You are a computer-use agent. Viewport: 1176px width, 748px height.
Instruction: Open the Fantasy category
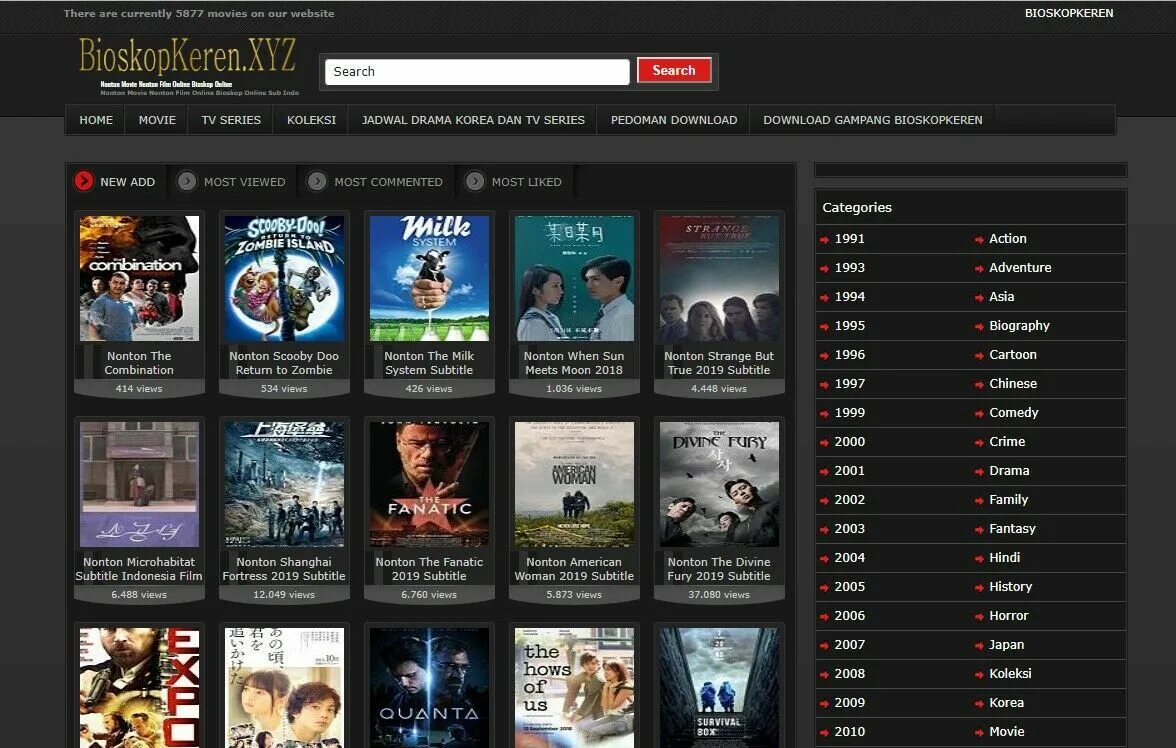(1012, 529)
